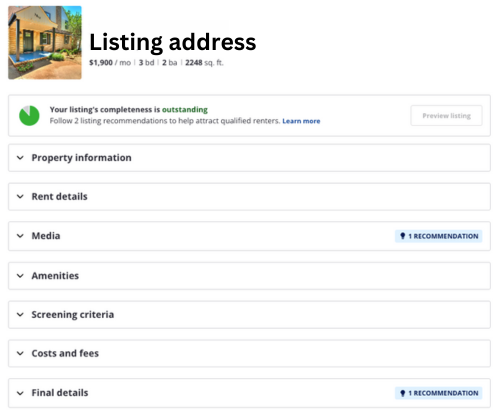Select the Media heading text
The height and width of the screenshot is (416, 500).
tap(46, 236)
